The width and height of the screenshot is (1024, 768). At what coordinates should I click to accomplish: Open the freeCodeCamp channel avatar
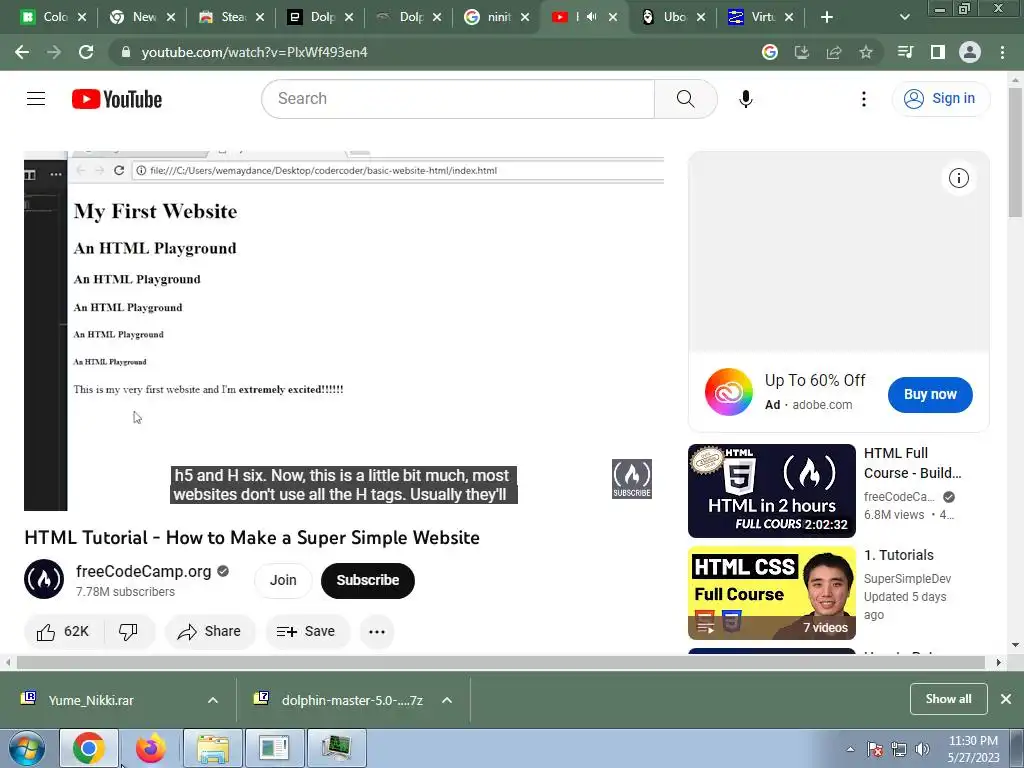click(x=44, y=579)
